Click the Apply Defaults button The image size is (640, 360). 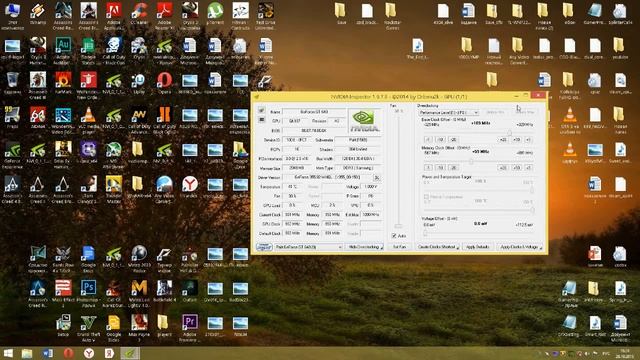pyautogui.click(x=478, y=247)
